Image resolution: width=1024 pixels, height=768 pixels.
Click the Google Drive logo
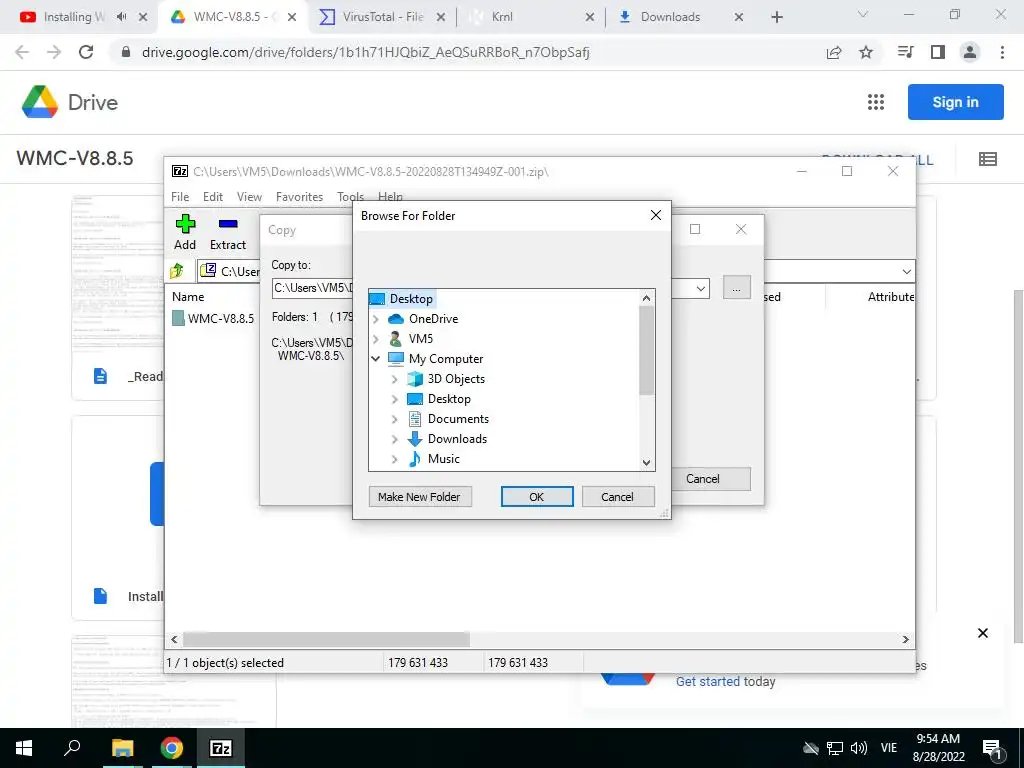point(40,102)
